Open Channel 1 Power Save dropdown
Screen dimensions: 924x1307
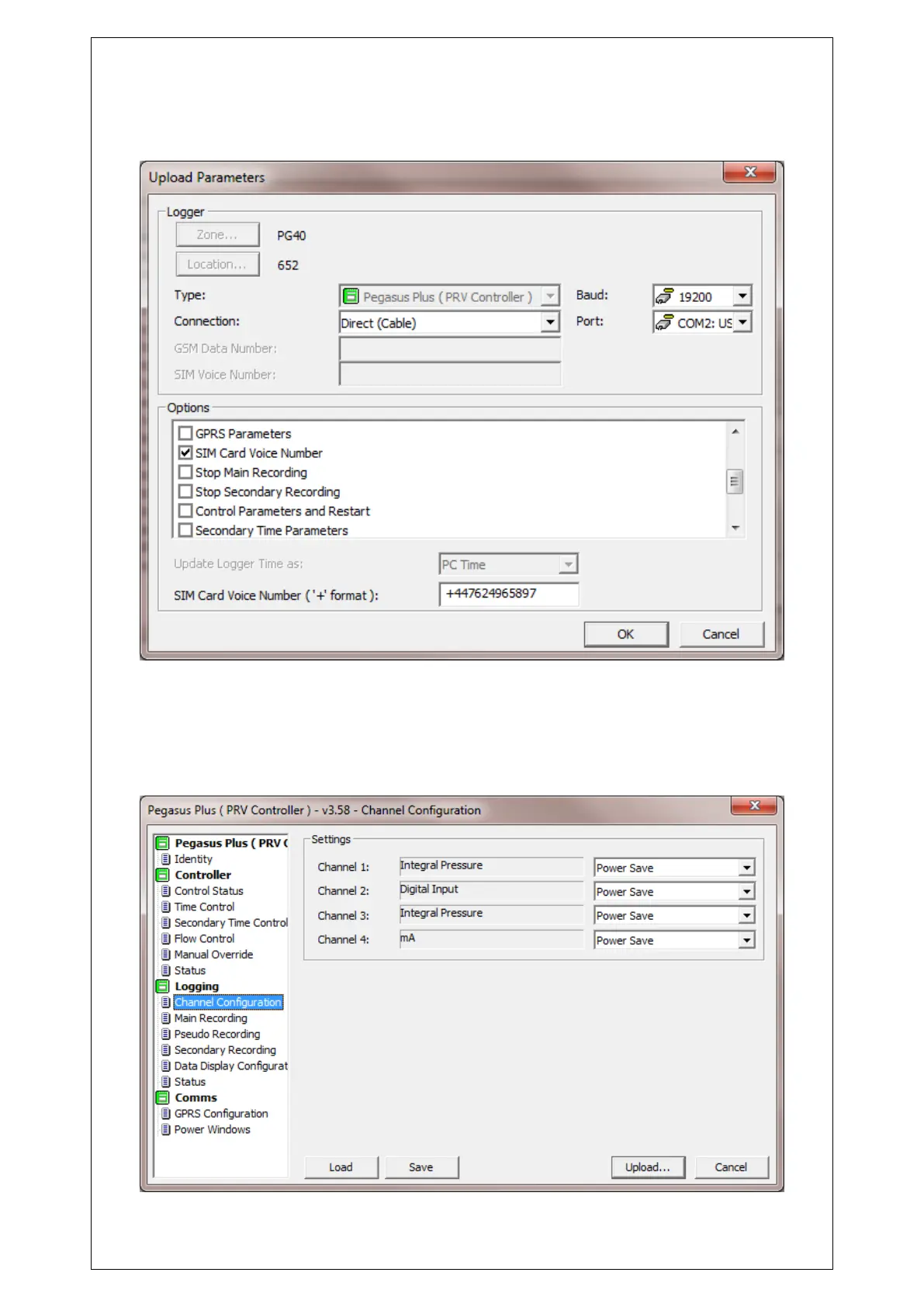pyautogui.click(x=746, y=868)
